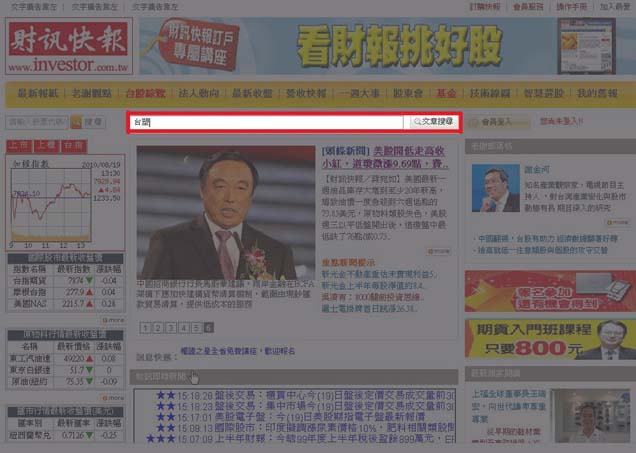Click the 文章搜尋 article search button
636x453 pixels.
click(433, 122)
